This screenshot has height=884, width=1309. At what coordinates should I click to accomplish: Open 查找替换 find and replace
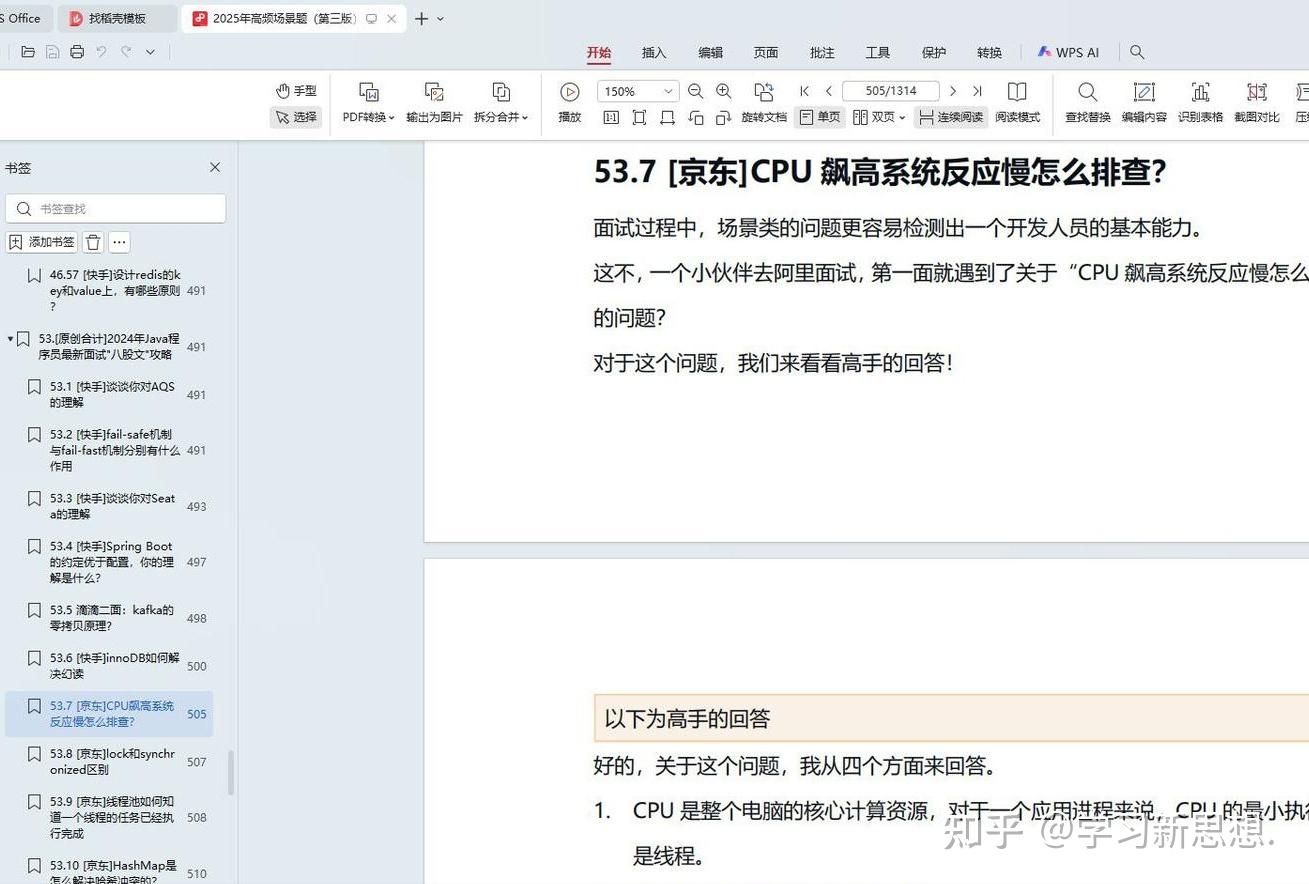coord(1088,103)
